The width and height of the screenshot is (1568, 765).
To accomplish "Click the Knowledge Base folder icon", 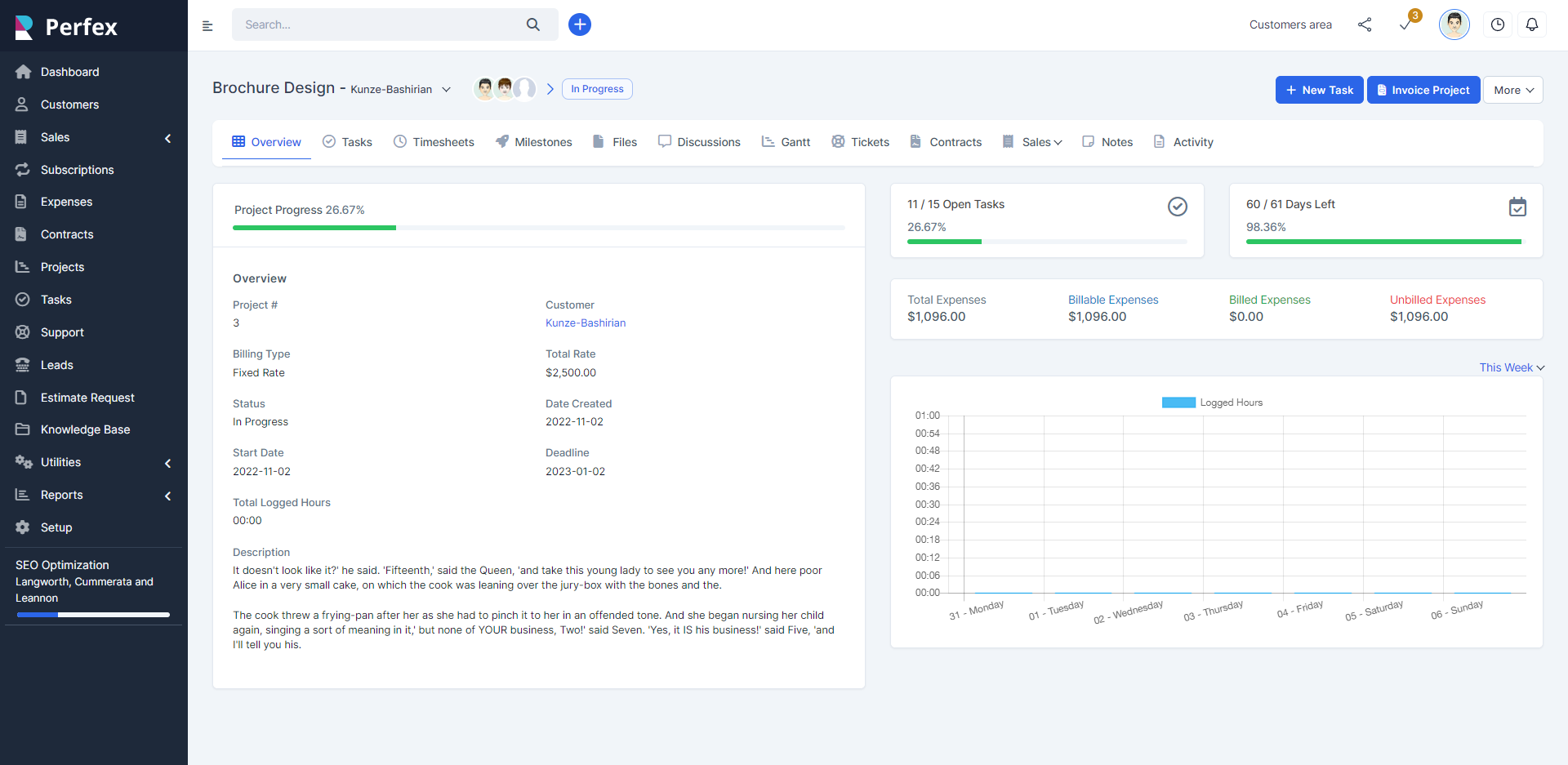I will [x=22, y=429].
